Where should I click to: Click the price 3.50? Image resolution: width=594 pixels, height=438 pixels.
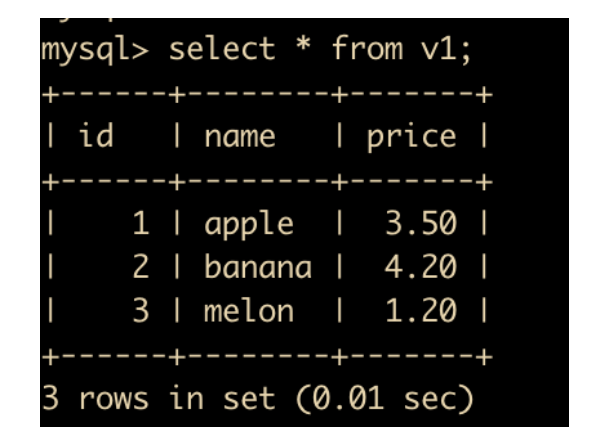click(421, 223)
